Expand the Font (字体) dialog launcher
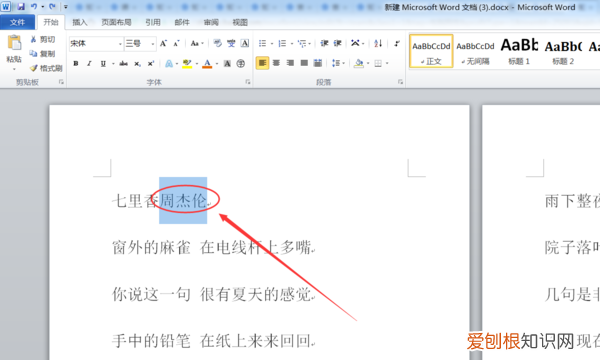 tap(248, 82)
